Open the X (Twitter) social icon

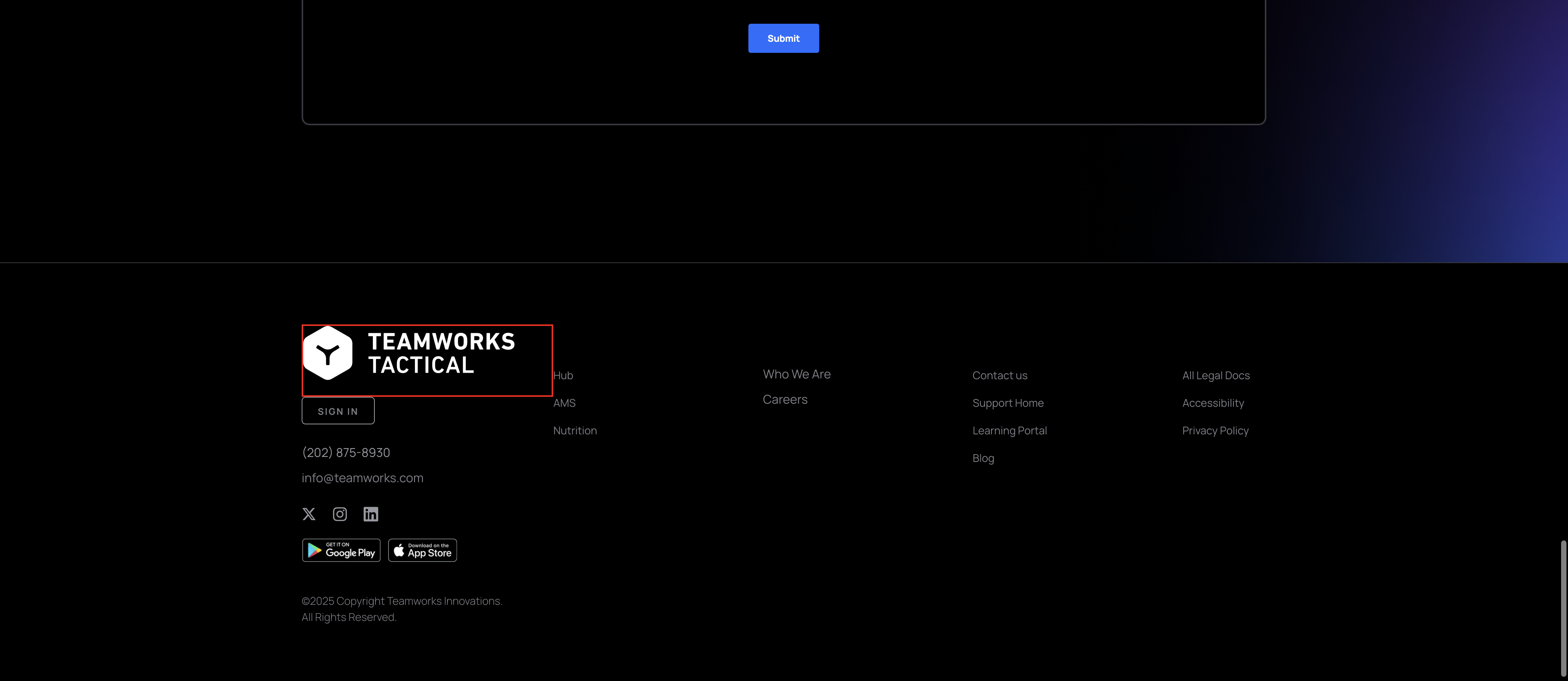pyautogui.click(x=309, y=514)
